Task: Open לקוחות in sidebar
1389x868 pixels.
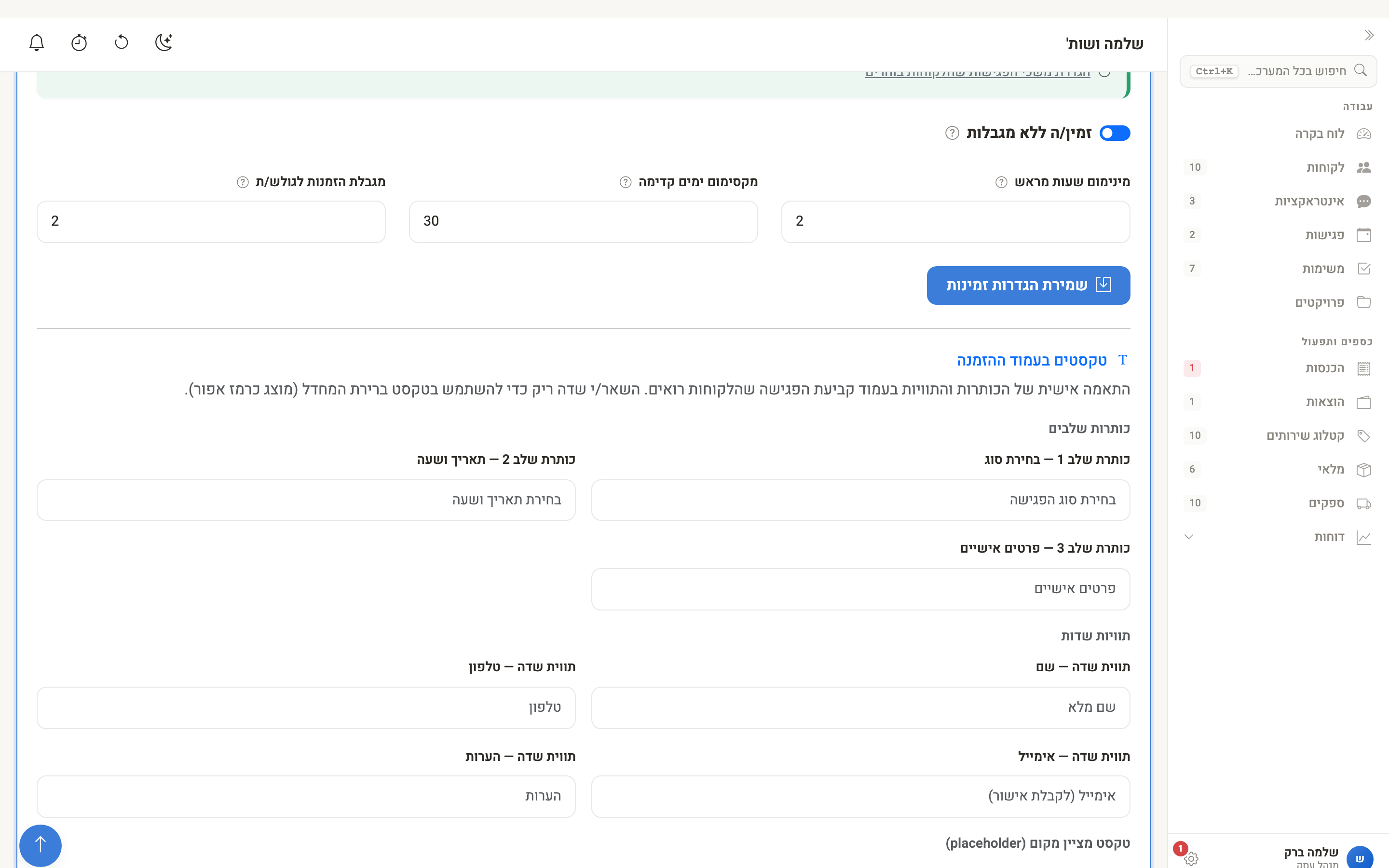Action: 1278,168
